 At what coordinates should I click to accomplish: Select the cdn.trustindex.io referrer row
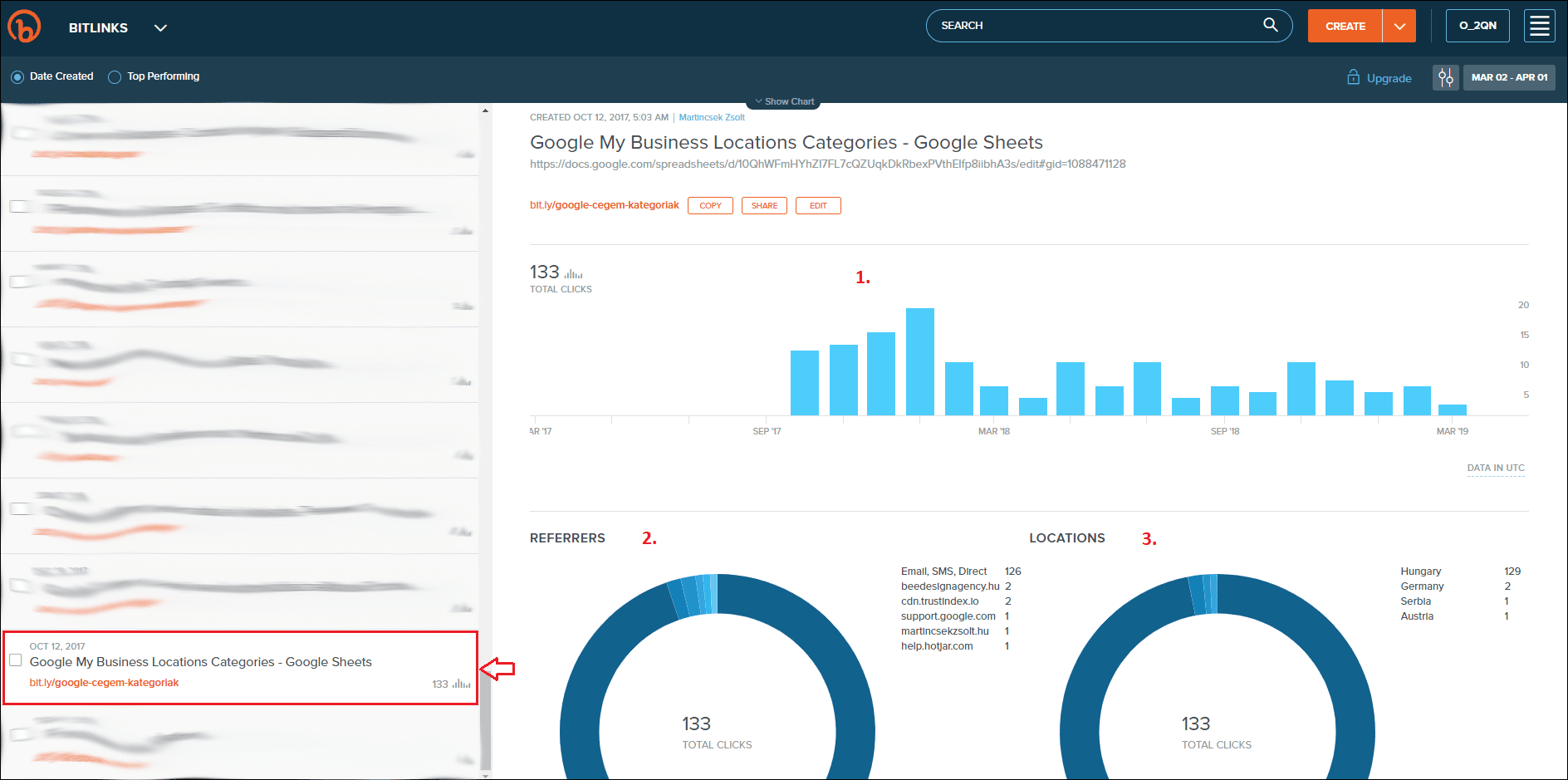click(956, 601)
